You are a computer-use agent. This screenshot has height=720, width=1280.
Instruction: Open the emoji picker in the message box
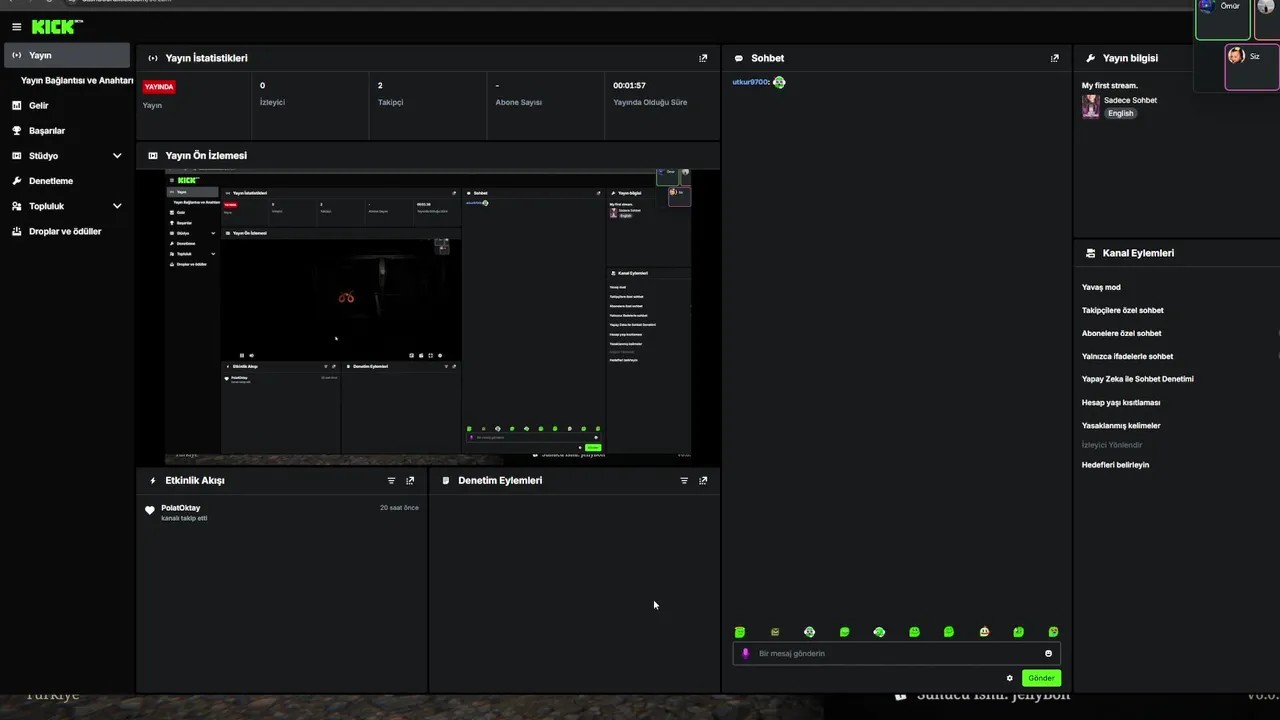click(x=1048, y=653)
